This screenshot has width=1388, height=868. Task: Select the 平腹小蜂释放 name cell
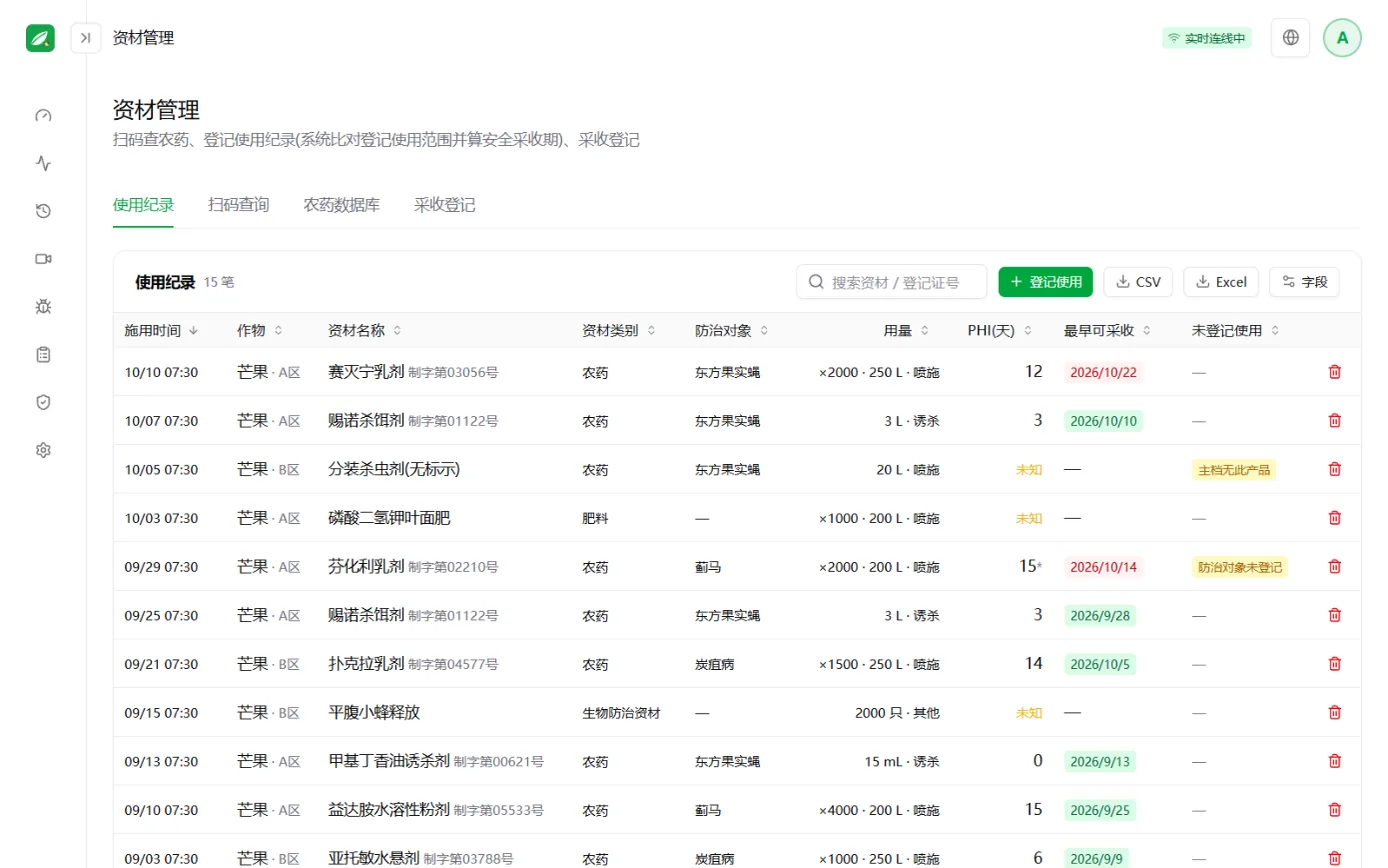(x=374, y=712)
